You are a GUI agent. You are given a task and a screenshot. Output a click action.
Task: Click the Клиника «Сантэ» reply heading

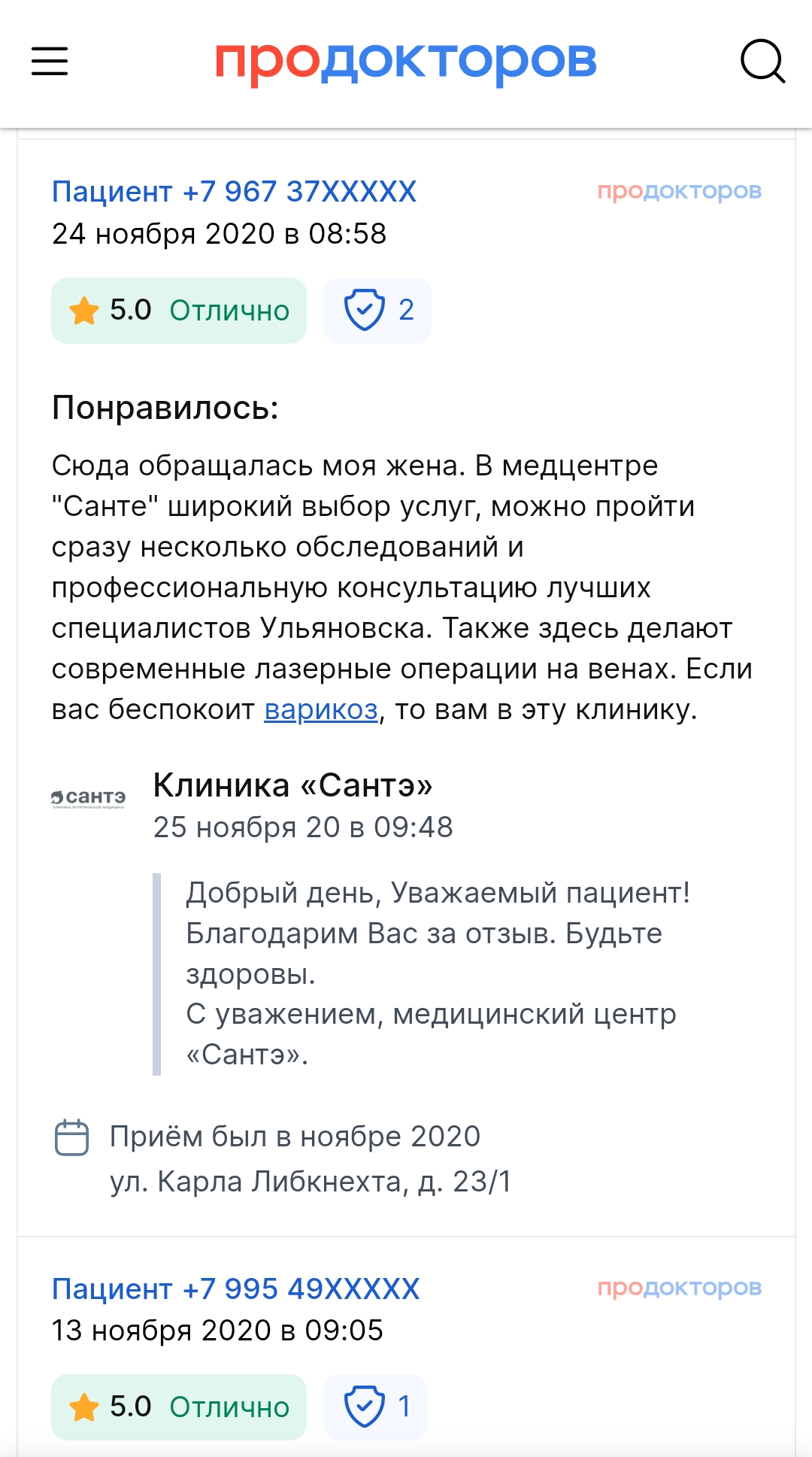pos(293,785)
